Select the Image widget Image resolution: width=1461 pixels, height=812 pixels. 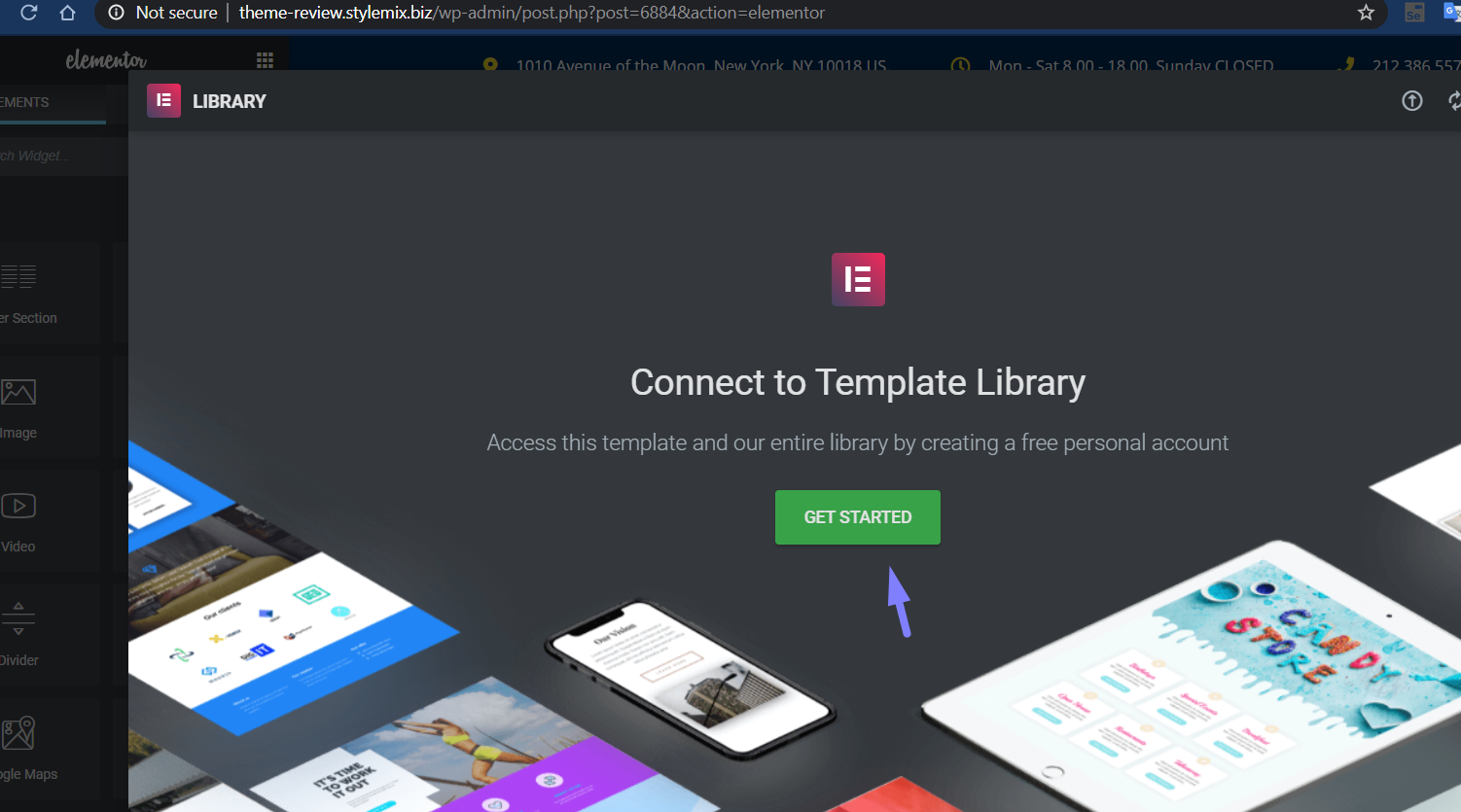pos(49,407)
